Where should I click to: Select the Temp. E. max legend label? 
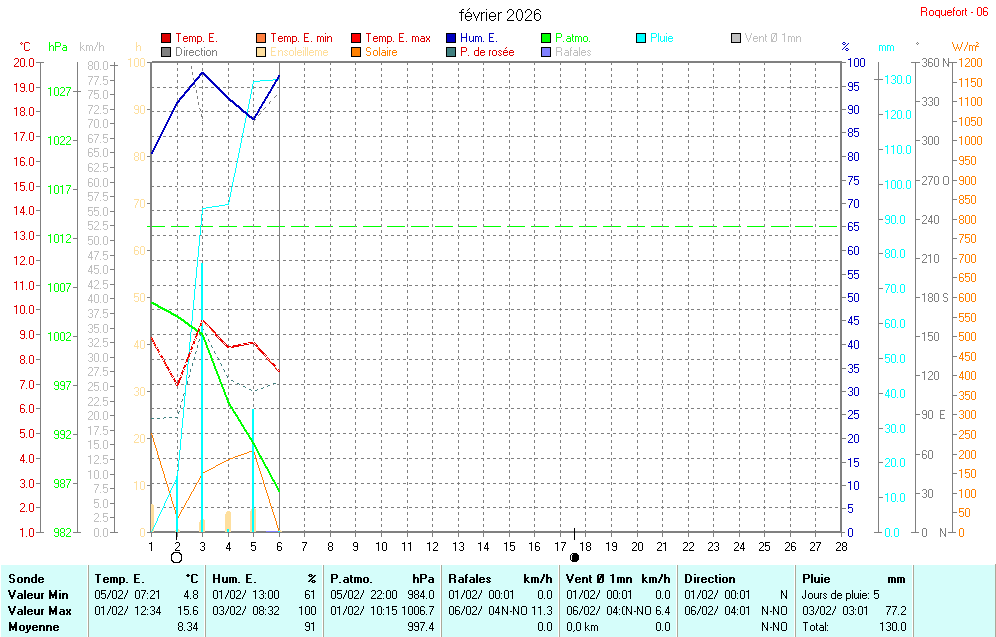click(x=397, y=39)
